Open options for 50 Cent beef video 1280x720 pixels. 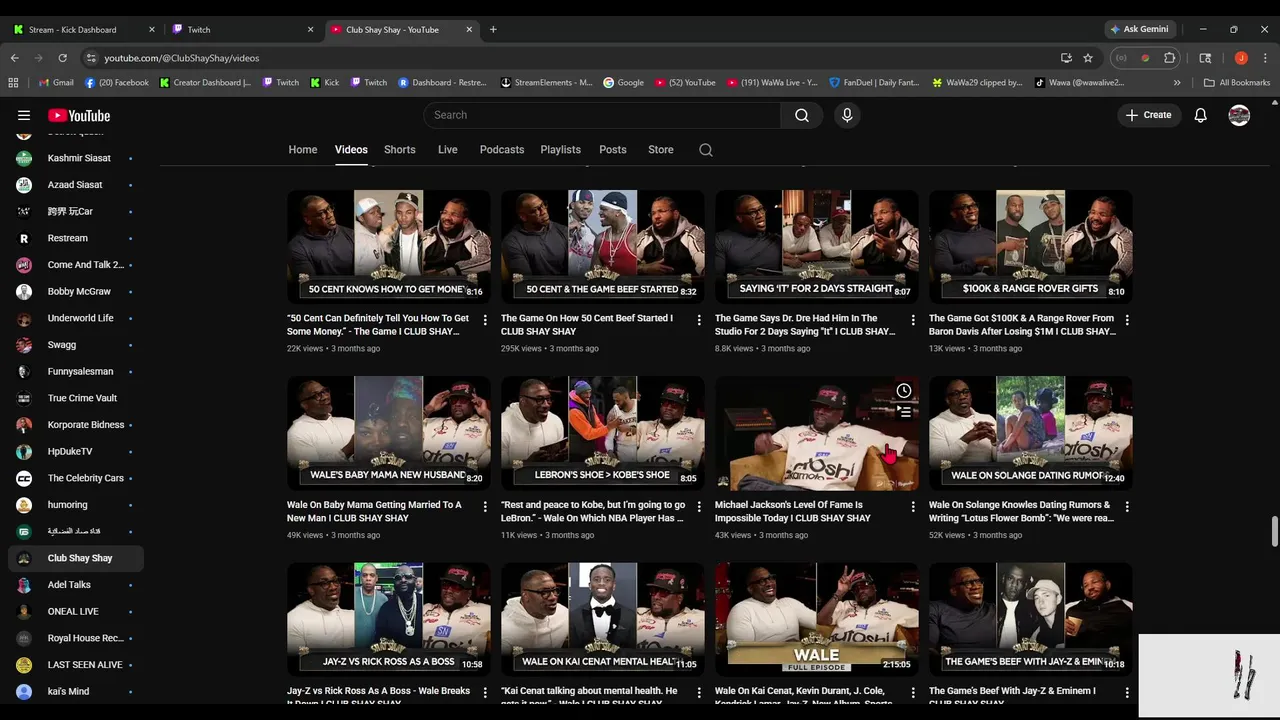[x=699, y=320]
